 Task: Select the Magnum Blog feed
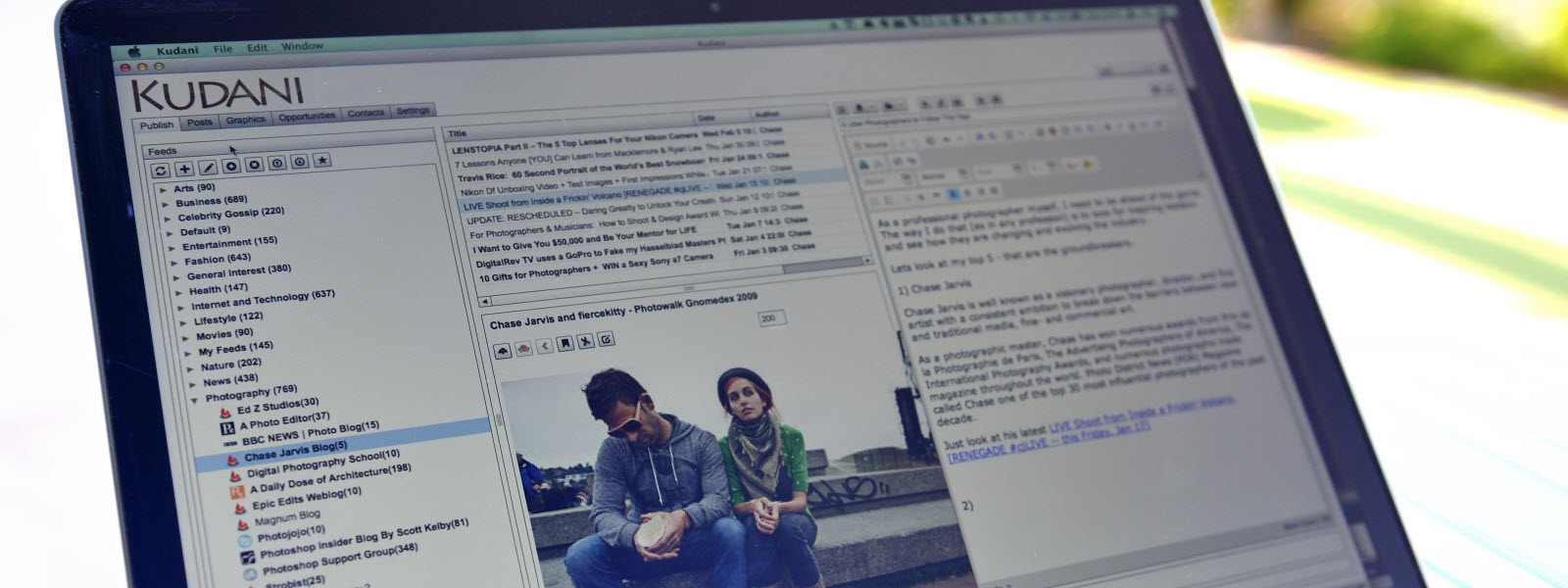287,516
